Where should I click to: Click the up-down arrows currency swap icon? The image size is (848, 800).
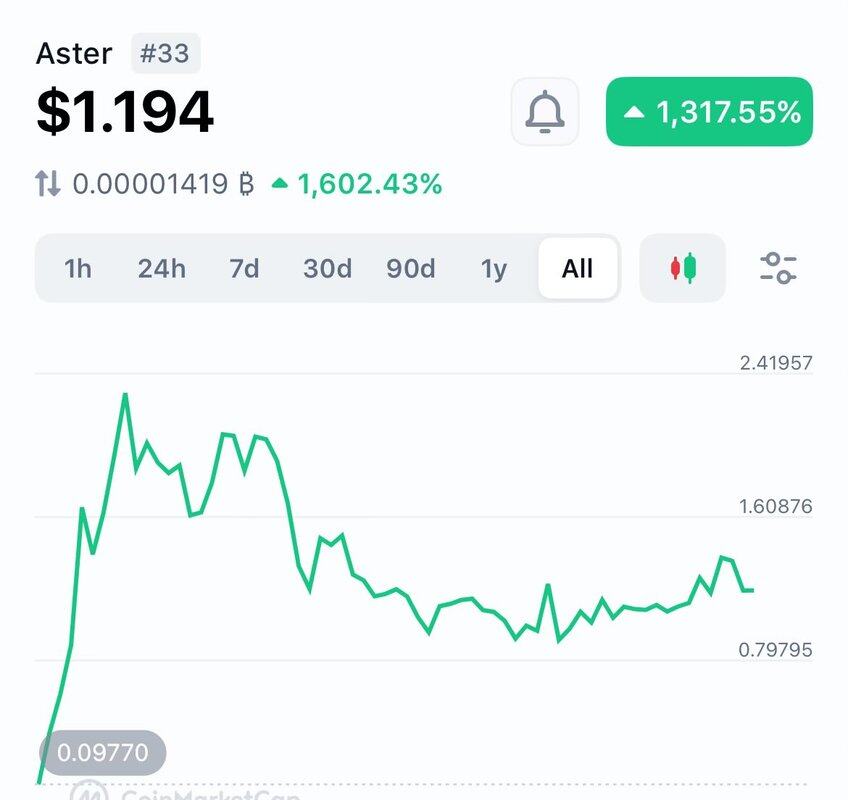pyautogui.click(x=48, y=184)
